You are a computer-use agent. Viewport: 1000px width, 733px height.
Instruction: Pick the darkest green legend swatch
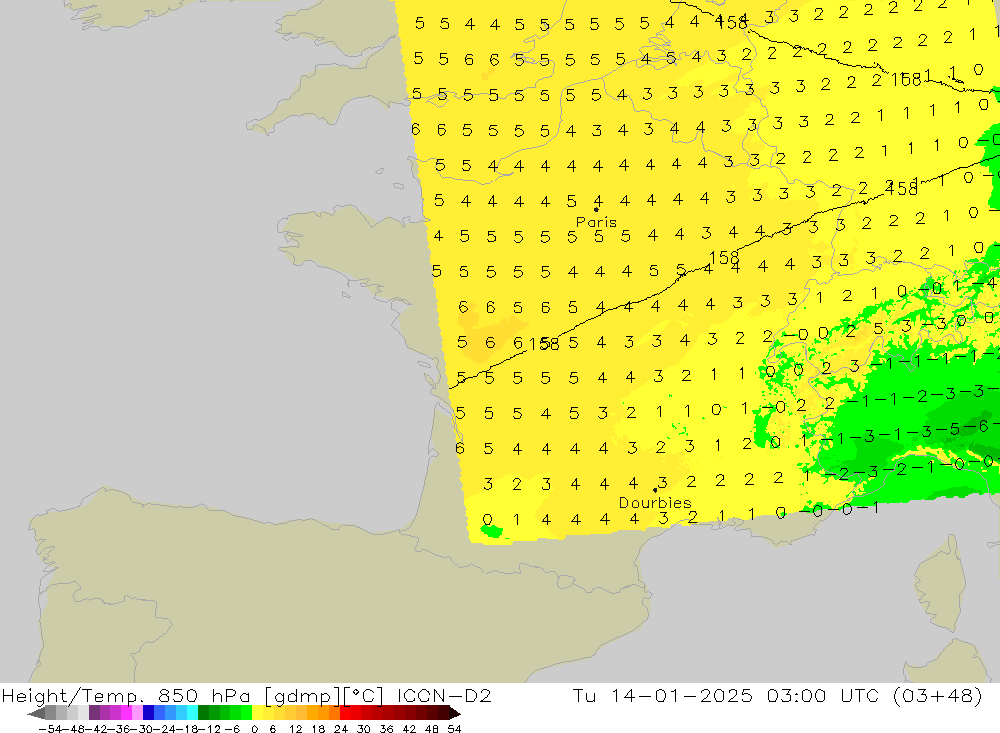tap(203, 713)
